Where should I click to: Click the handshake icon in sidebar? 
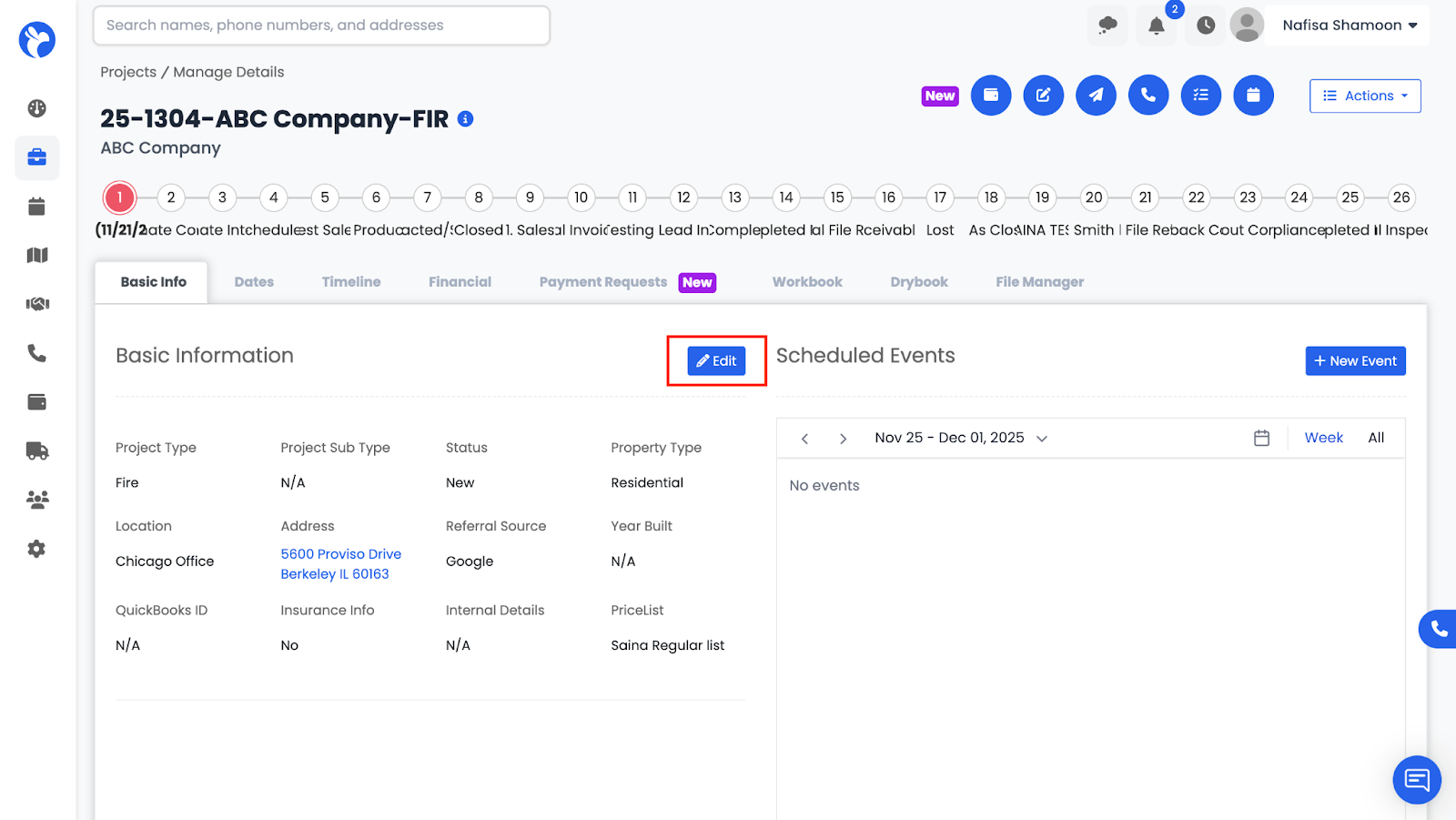[36, 304]
